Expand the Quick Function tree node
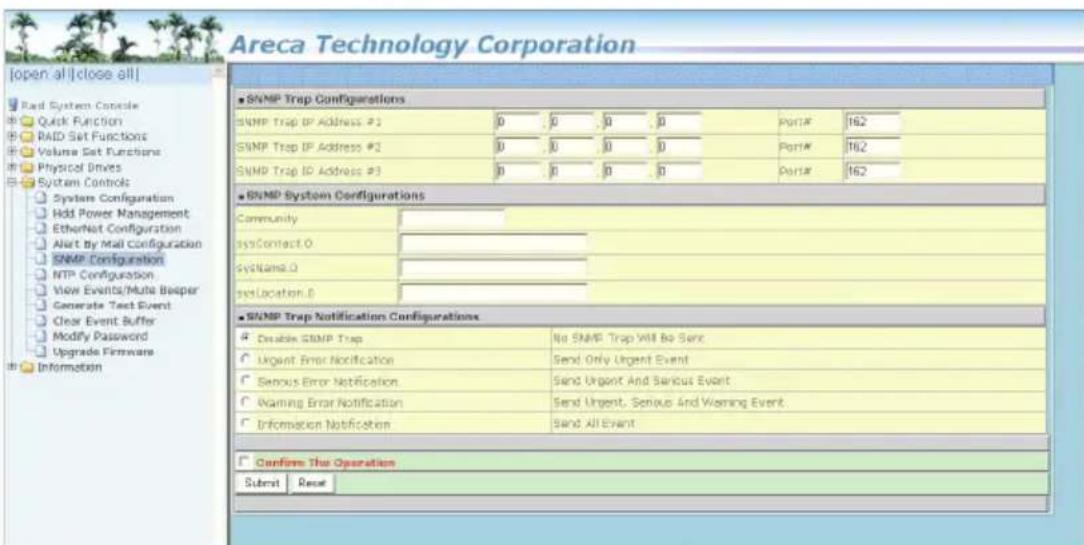 [x=10, y=121]
